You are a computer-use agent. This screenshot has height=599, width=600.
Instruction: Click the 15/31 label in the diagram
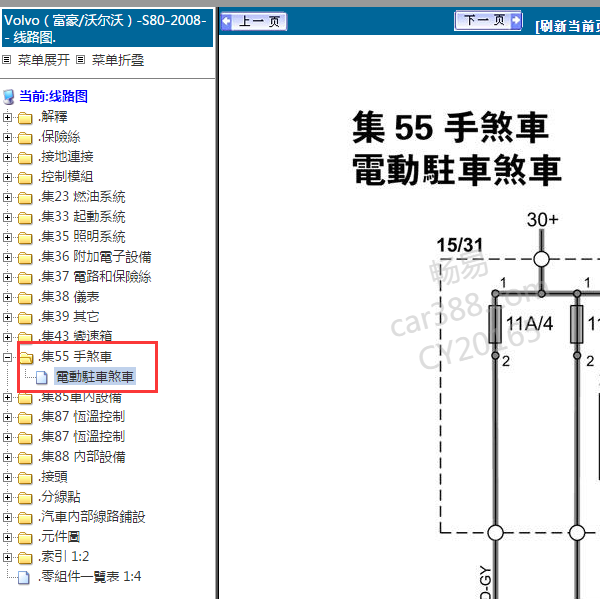[x=460, y=245]
